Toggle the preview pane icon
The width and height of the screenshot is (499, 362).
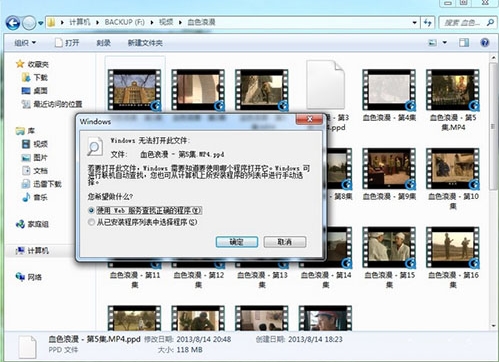[x=464, y=43]
